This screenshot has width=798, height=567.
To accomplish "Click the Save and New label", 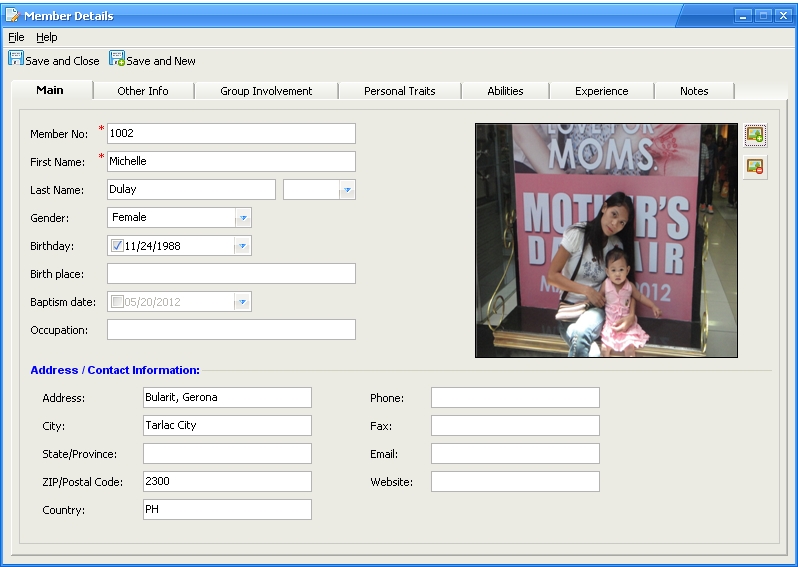I will [161, 61].
